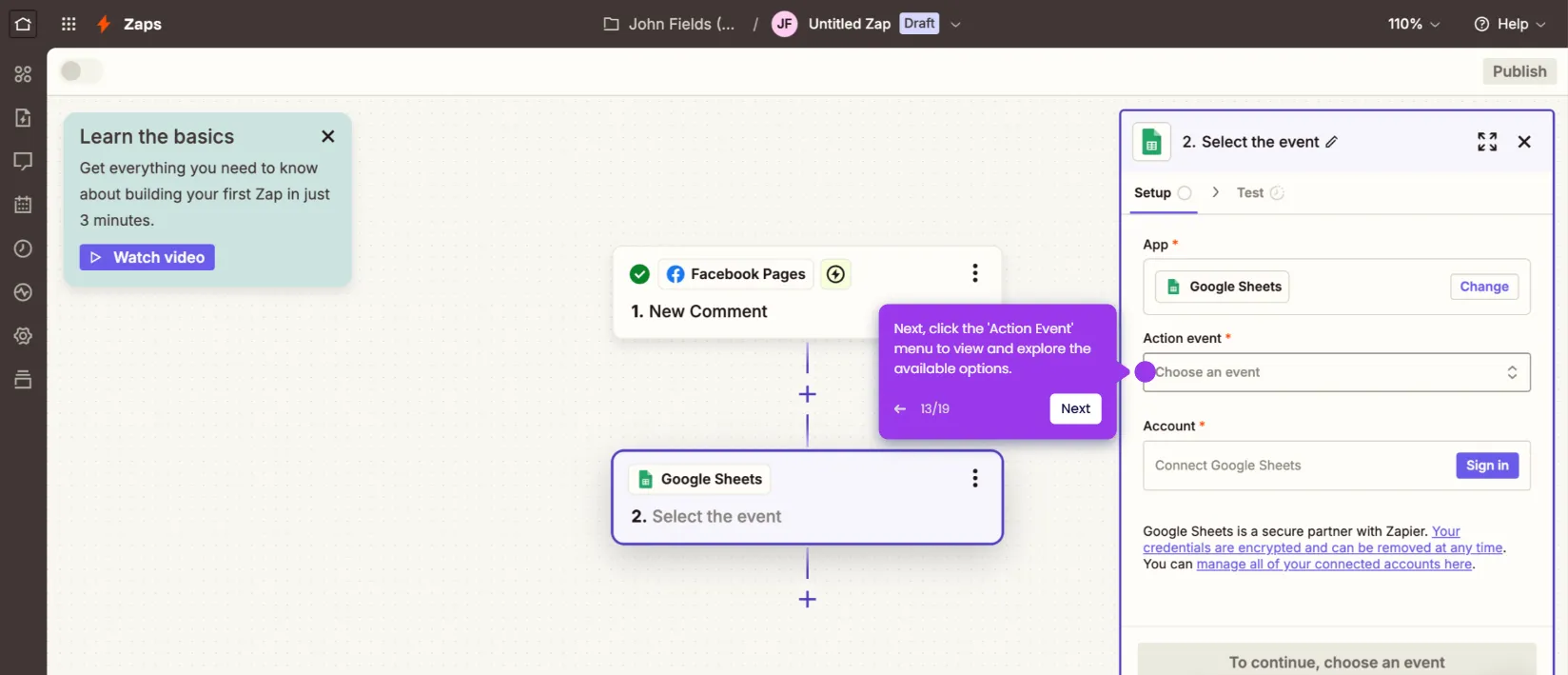The height and width of the screenshot is (675, 1568).
Task: Close the Select the event panel
Action: (x=1524, y=142)
